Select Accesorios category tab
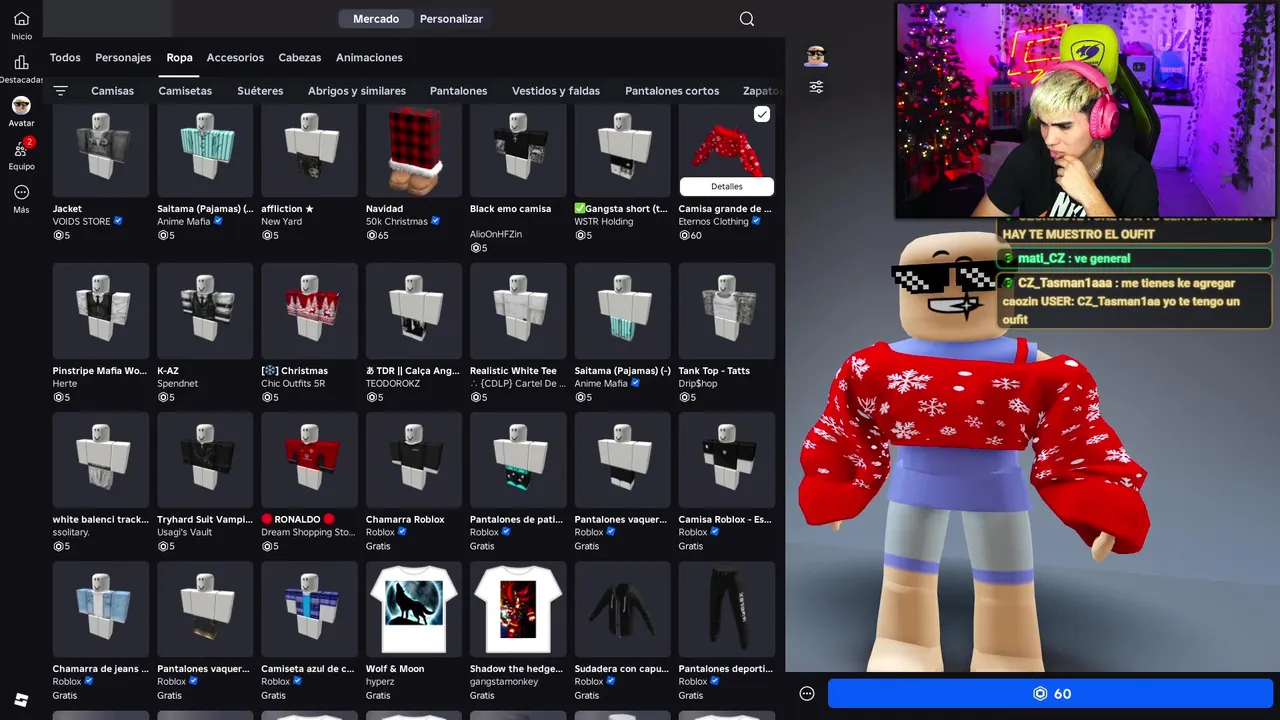Viewport: 1280px width, 720px height. [235, 58]
